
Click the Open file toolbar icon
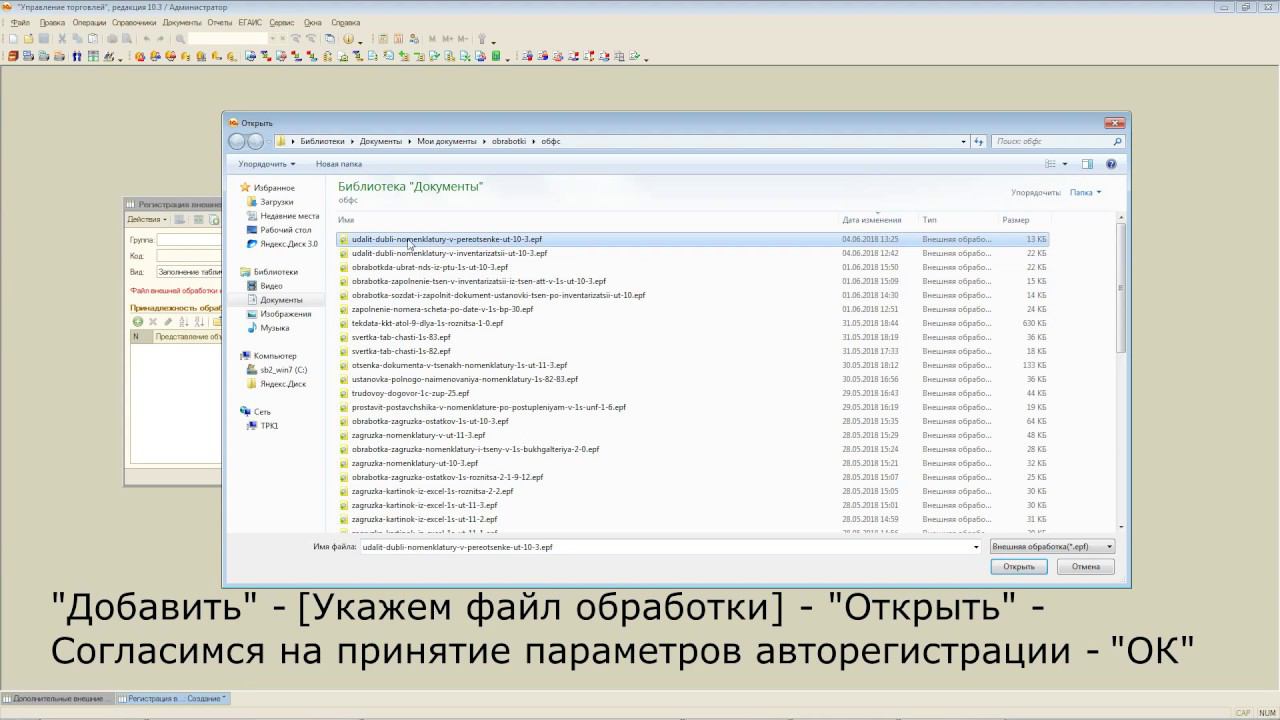point(28,39)
